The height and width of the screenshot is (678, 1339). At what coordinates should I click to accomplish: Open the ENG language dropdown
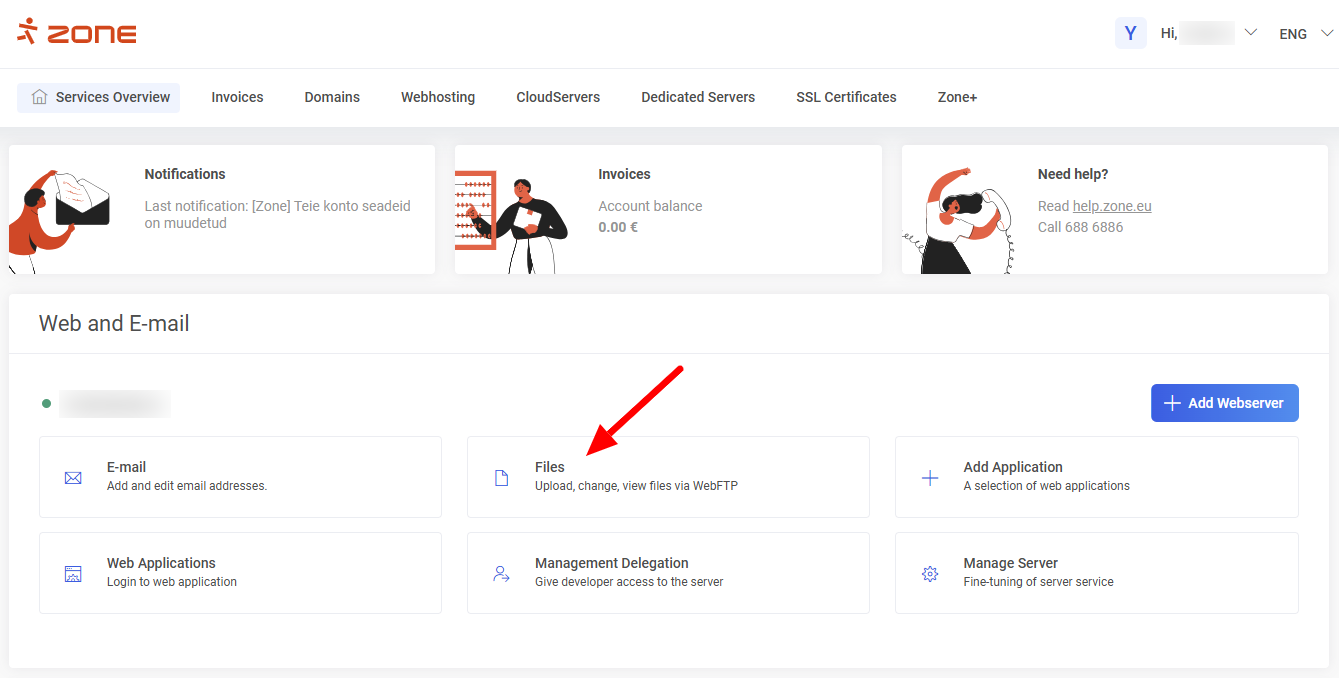coord(1302,33)
